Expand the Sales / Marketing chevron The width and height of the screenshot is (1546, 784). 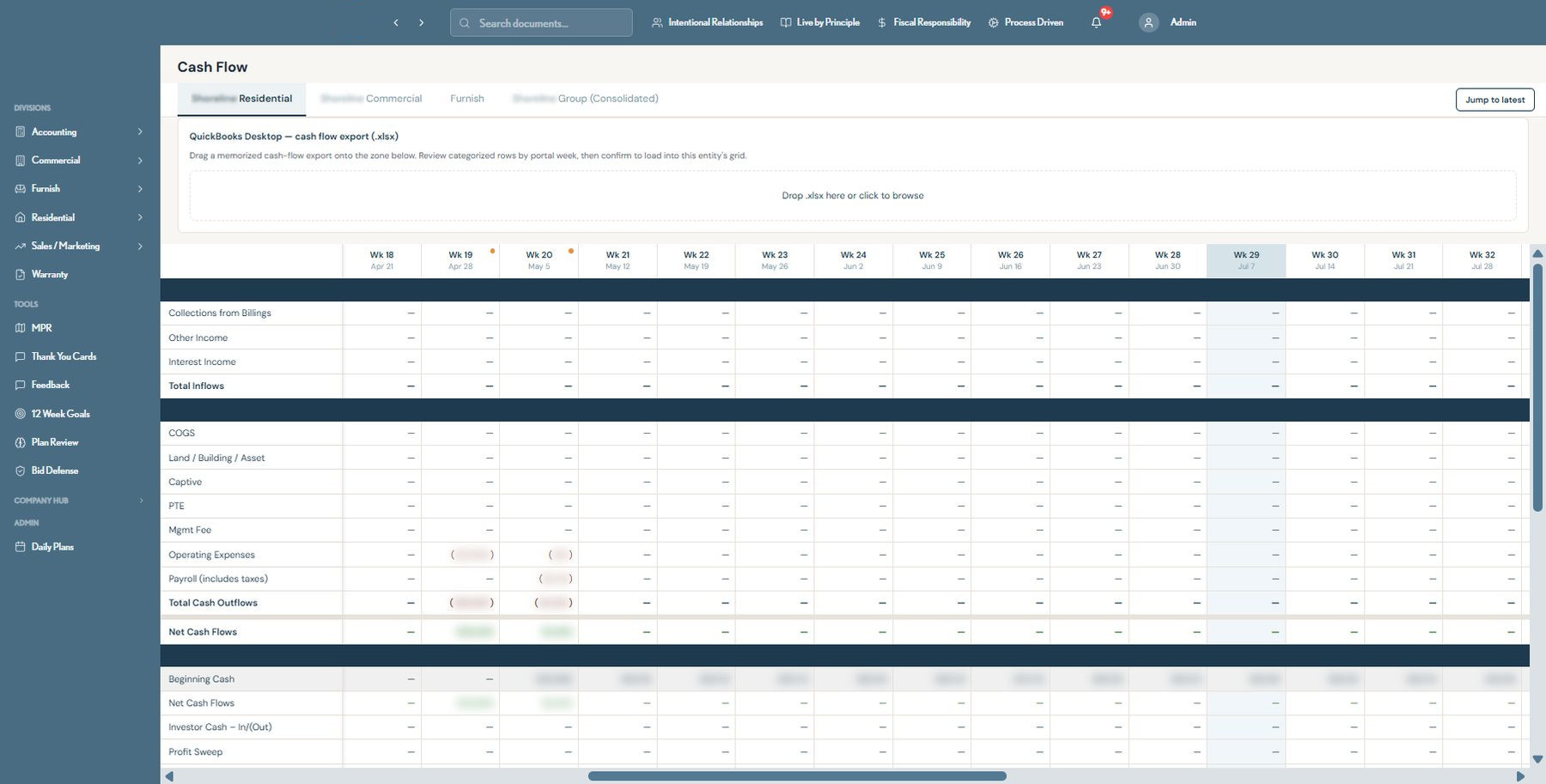pos(140,246)
